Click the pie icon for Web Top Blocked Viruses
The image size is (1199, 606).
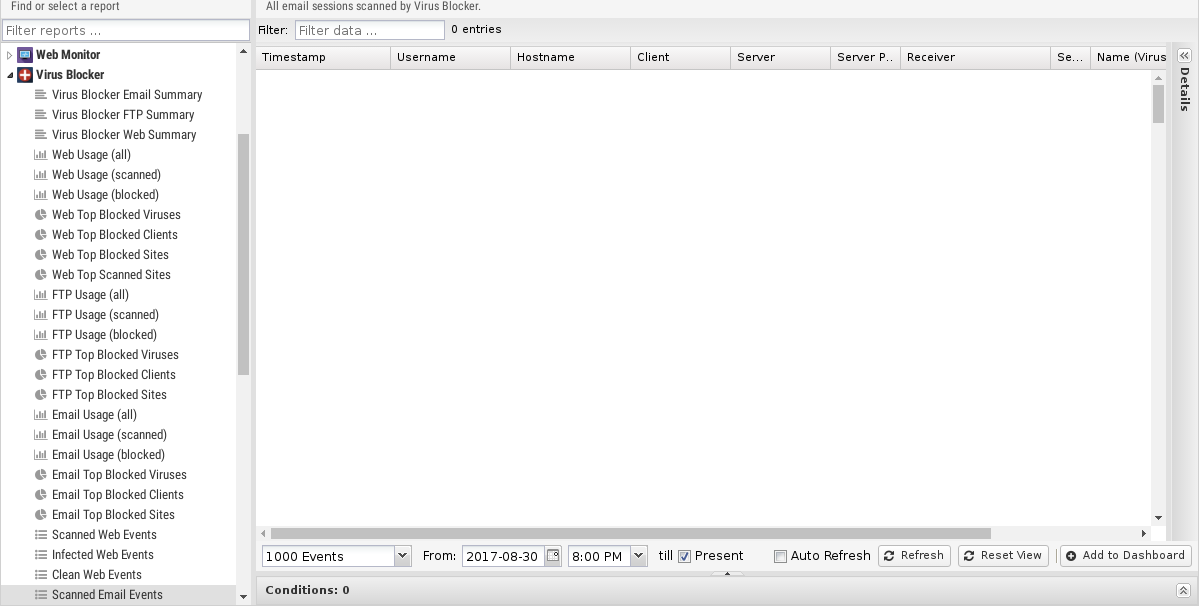pos(41,215)
